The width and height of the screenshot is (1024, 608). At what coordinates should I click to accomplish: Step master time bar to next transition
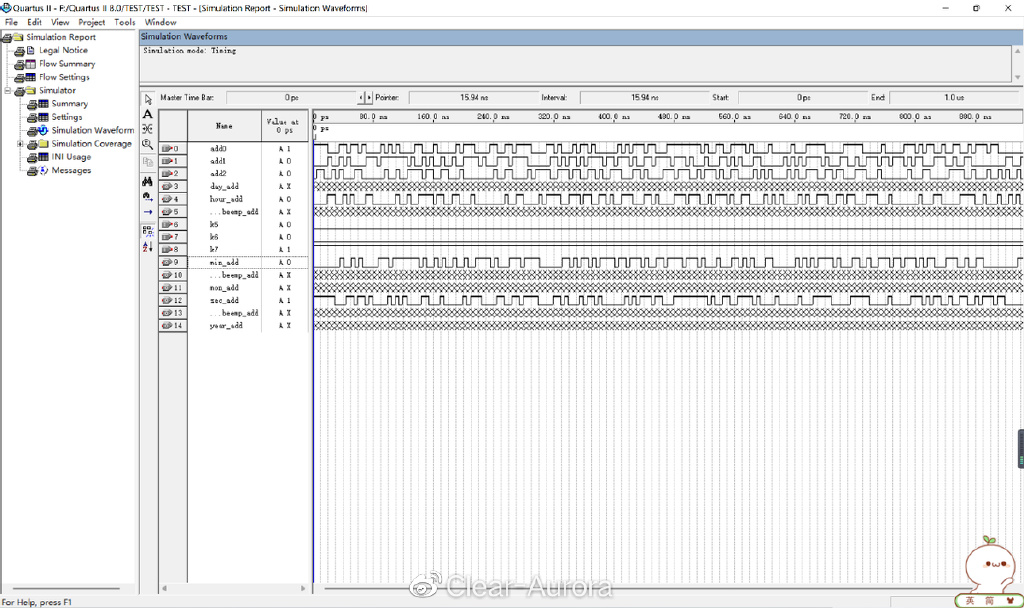coord(369,97)
